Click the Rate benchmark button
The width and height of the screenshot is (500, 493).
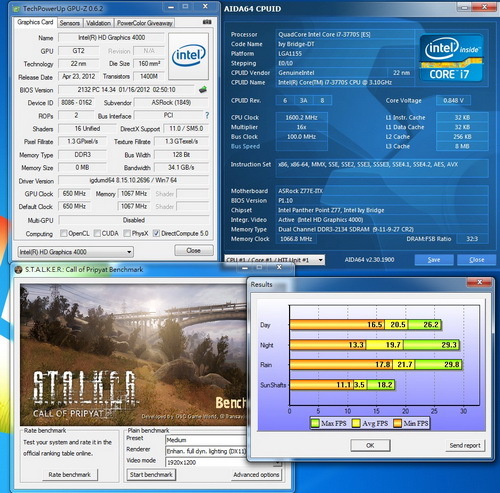coord(70,475)
